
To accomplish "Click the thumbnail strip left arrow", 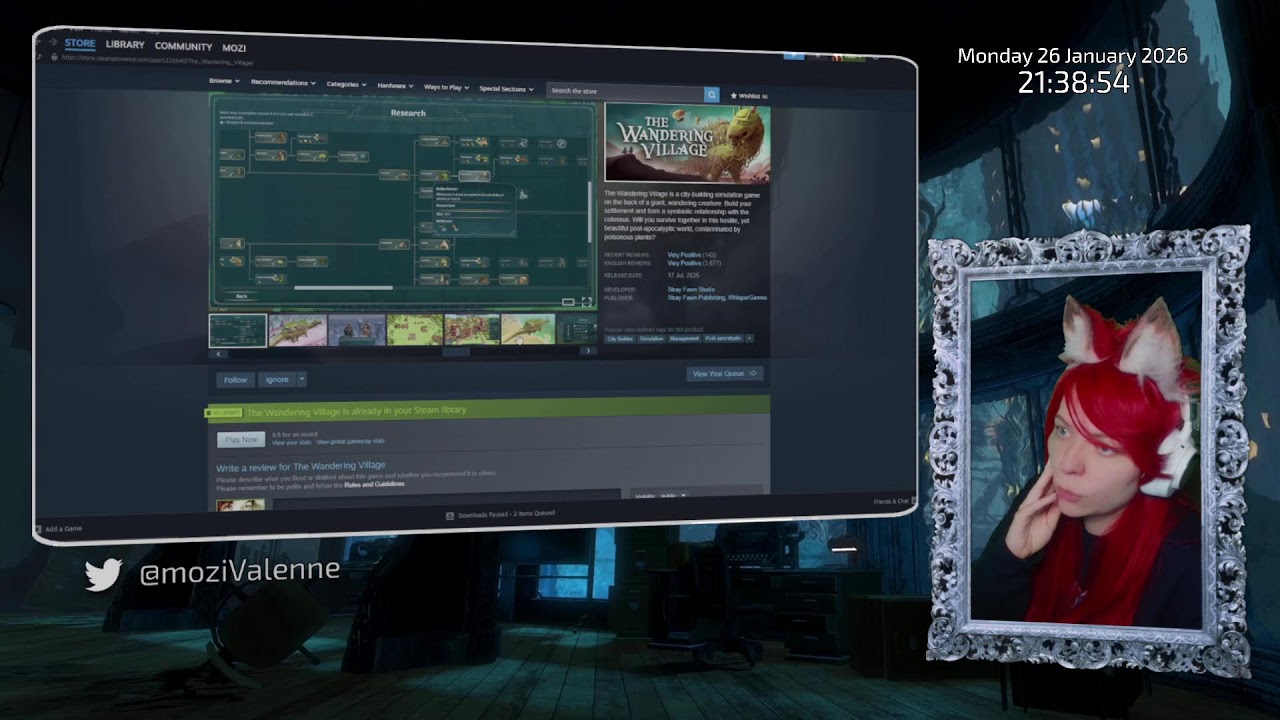I will pyautogui.click(x=218, y=353).
